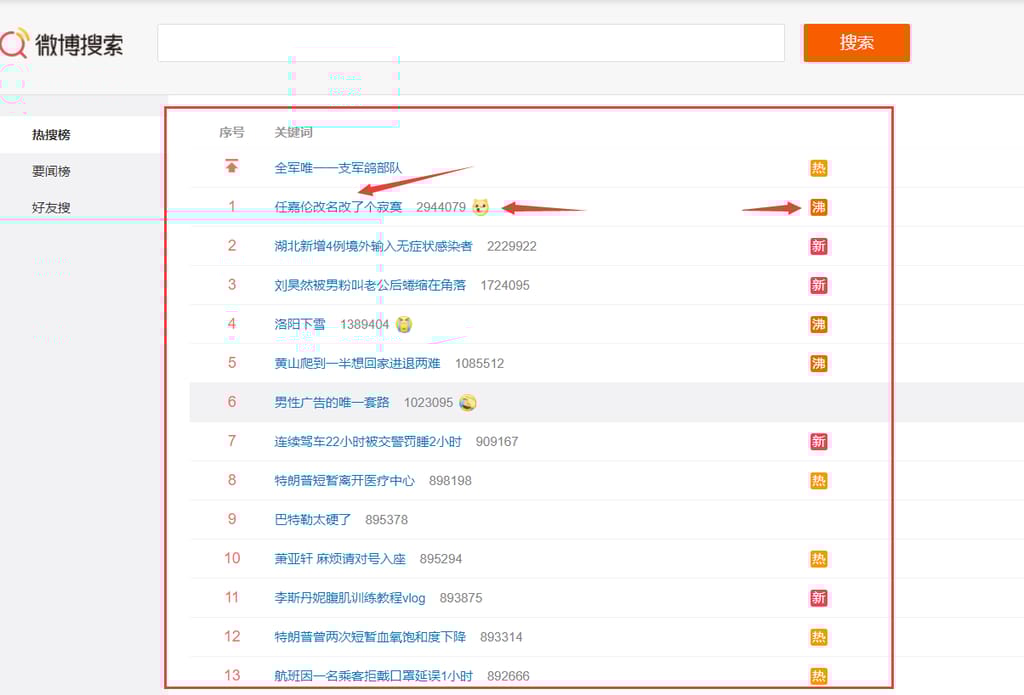Open topic 巴特勒太硬了
Image resolution: width=1024 pixels, height=695 pixels.
coord(312,520)
